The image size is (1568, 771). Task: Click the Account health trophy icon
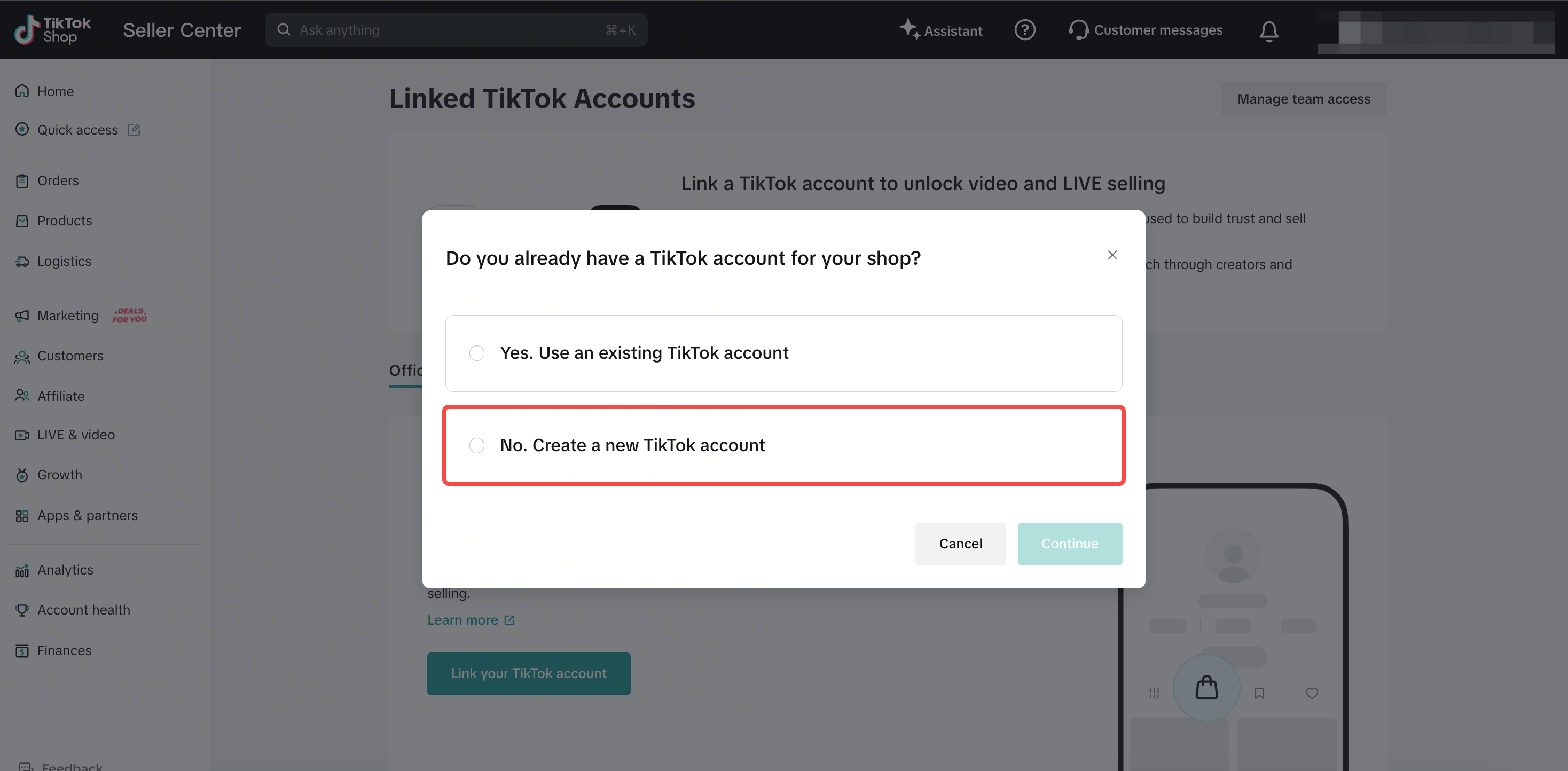22,610
